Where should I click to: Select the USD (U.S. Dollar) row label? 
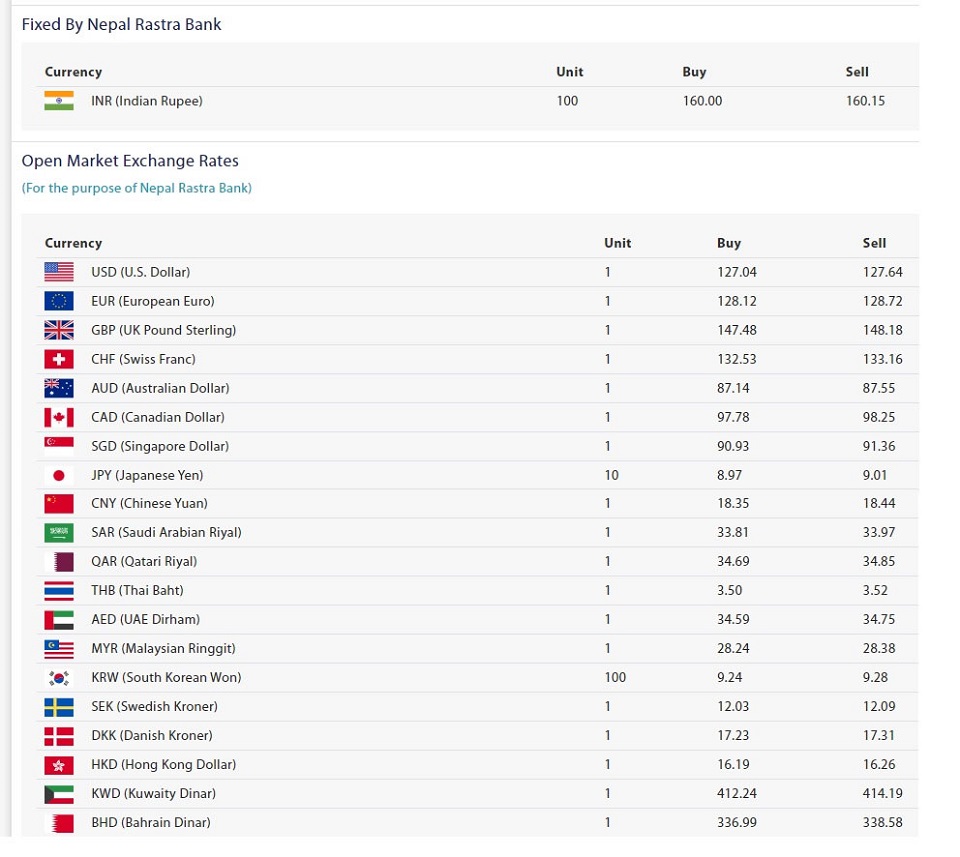[141, 272]
